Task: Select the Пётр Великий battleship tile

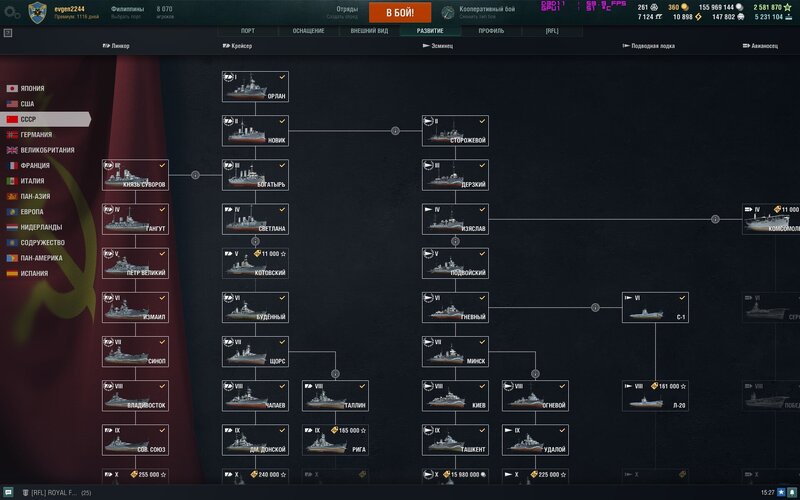Action: 135,263
